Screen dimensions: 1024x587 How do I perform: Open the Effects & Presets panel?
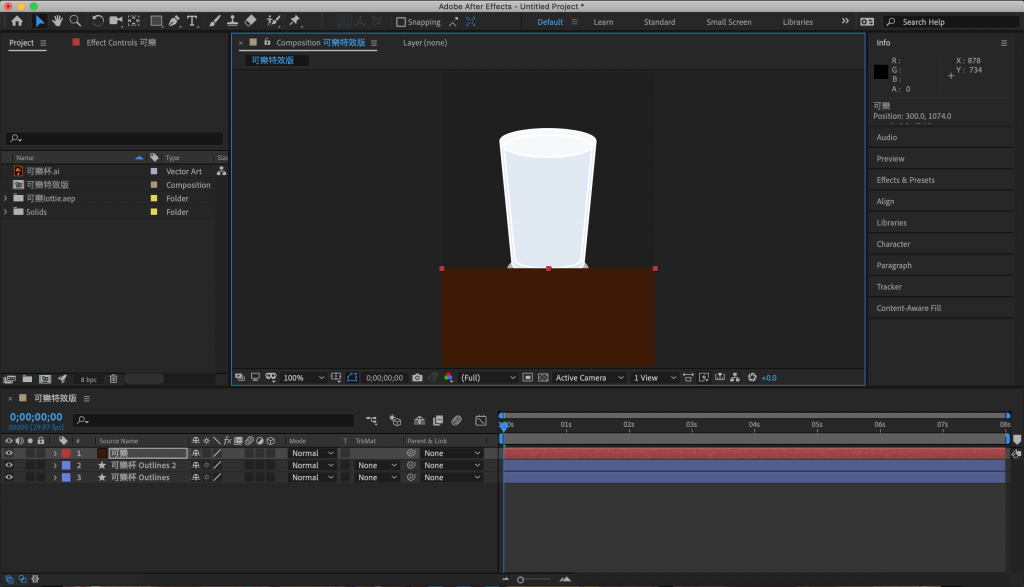click(905, 180)
